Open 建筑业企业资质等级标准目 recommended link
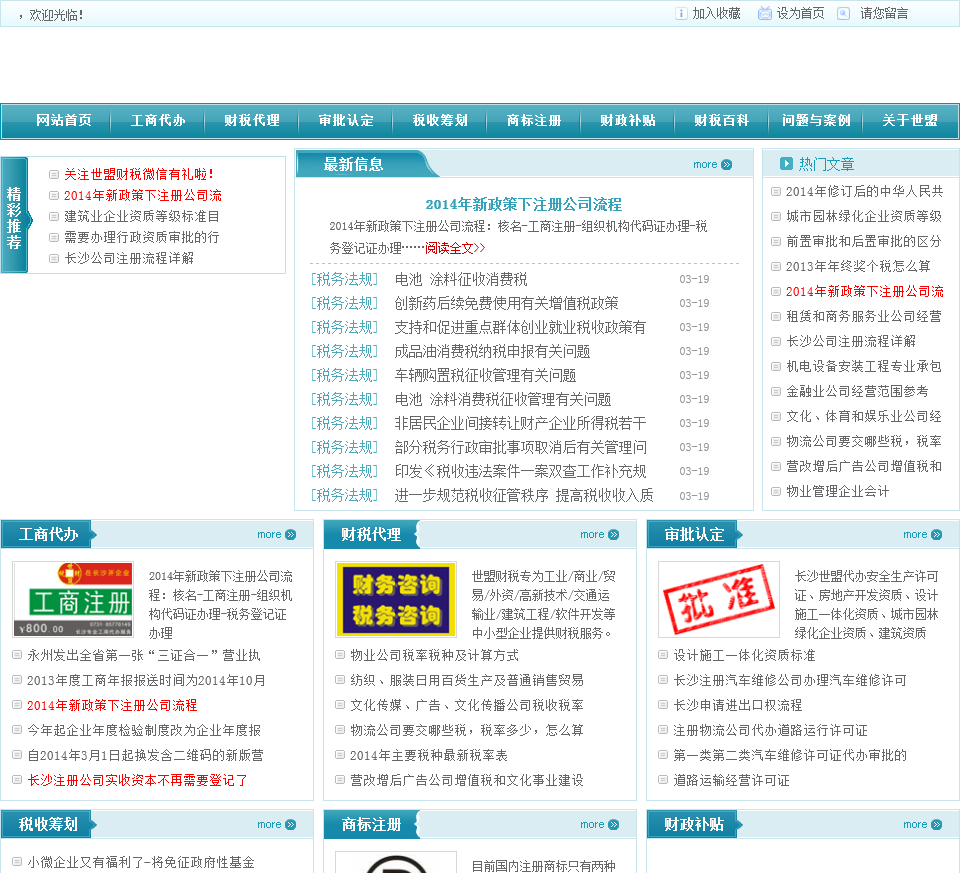 [x=141, y=216]
